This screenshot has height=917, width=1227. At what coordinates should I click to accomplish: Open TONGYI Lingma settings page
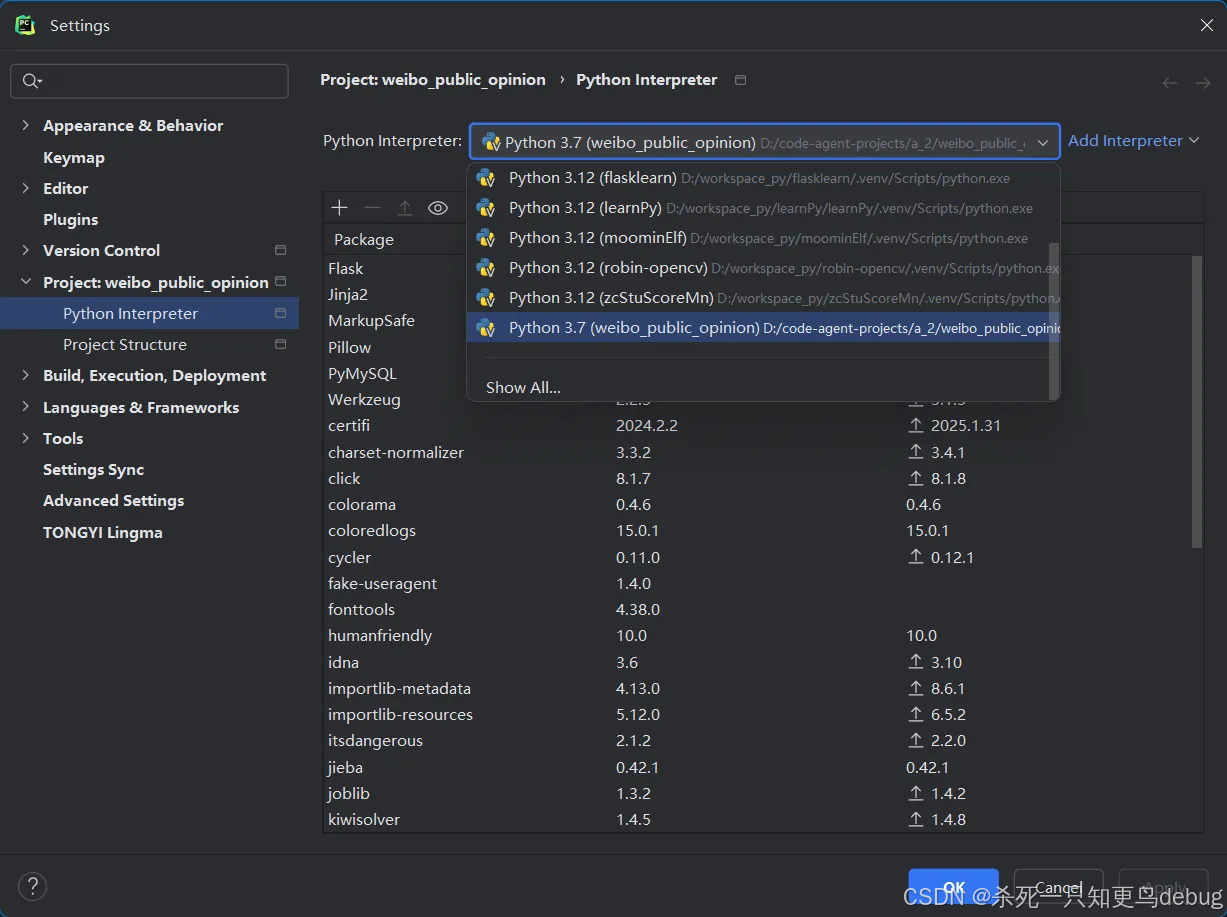[102, 532]
